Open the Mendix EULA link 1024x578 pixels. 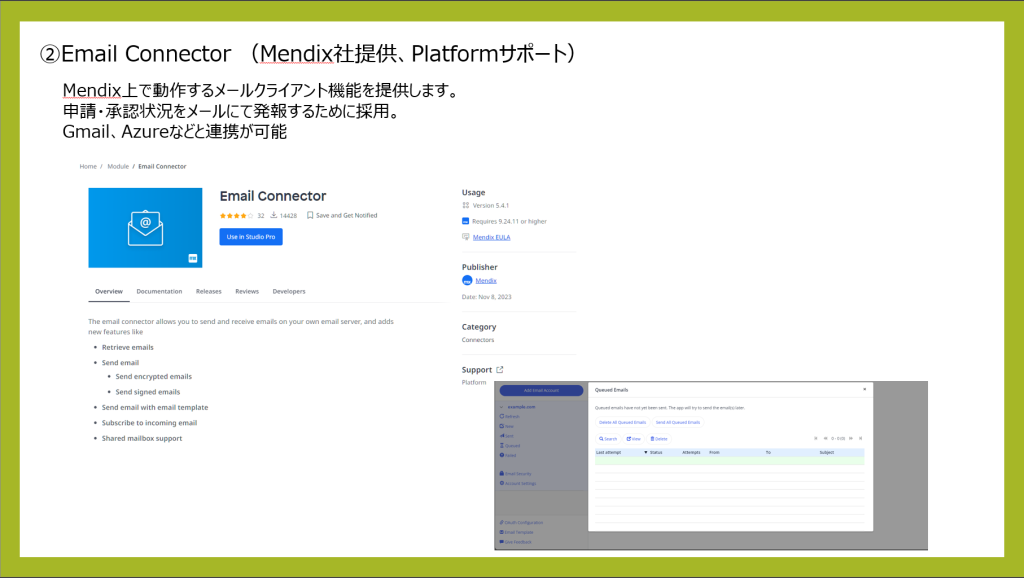[x=491, y=237]
